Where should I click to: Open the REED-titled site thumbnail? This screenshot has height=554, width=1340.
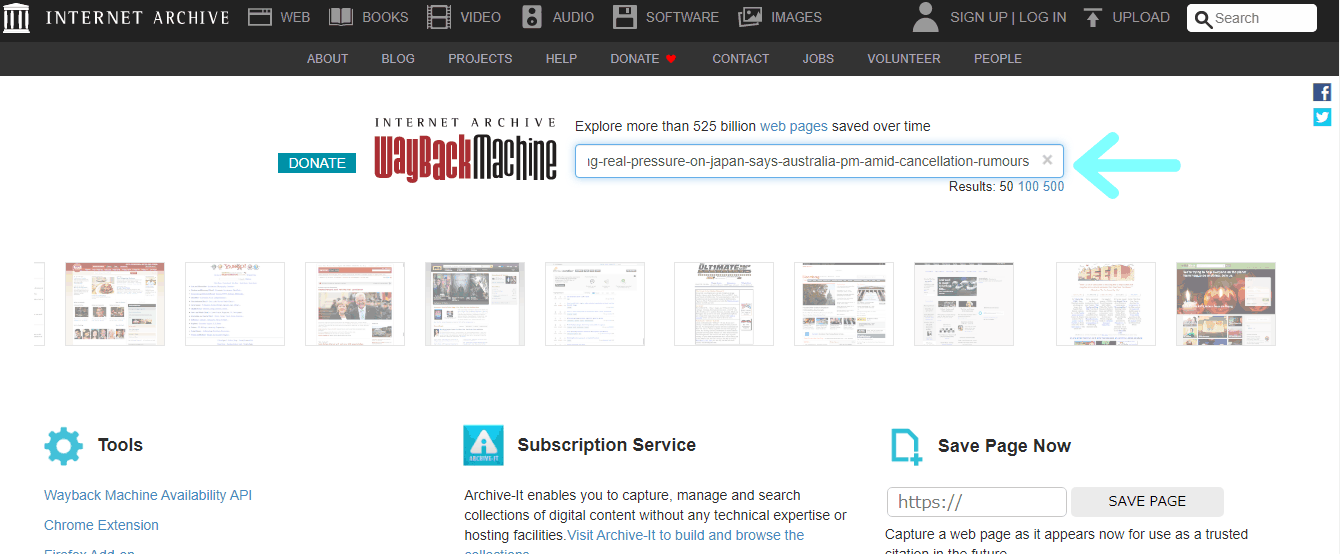pos(1106,304)
